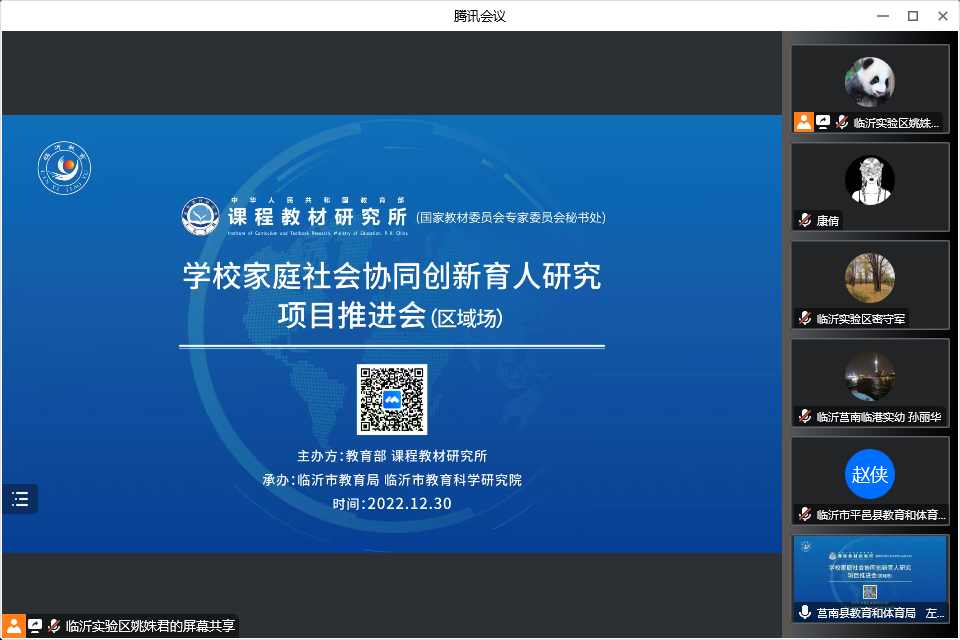Click the text (国家教材委员会专家委员会秘书处)
960x640 pixels.
pyautogui.click(x=511, y=217)
